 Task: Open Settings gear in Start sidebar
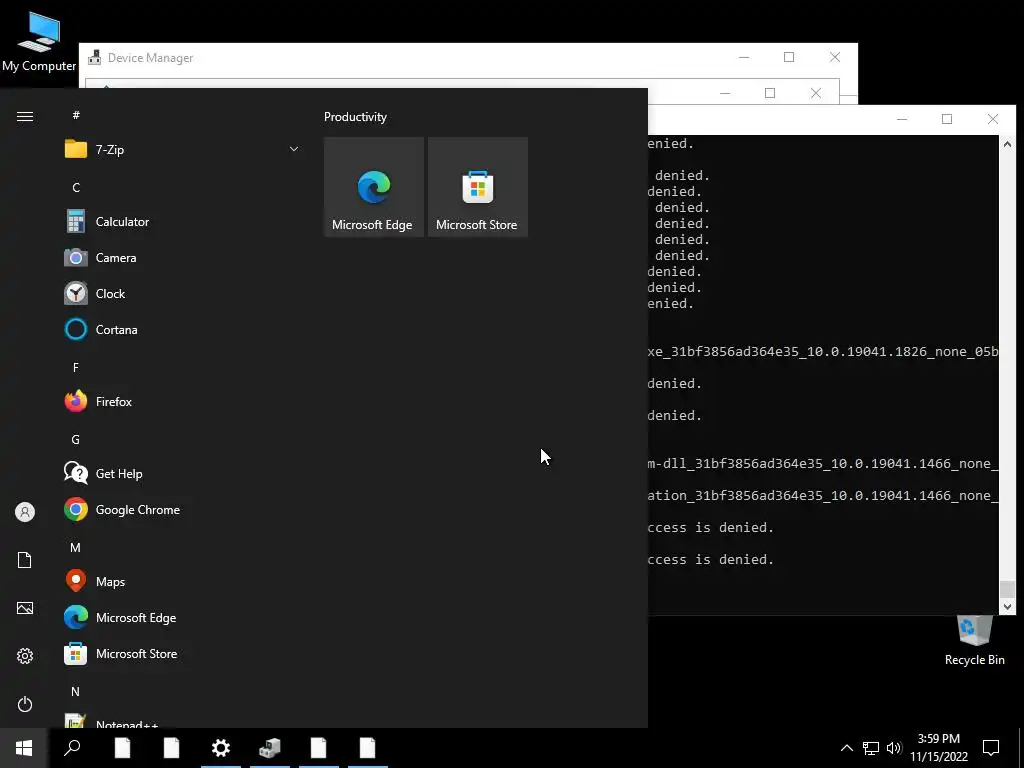25,656
